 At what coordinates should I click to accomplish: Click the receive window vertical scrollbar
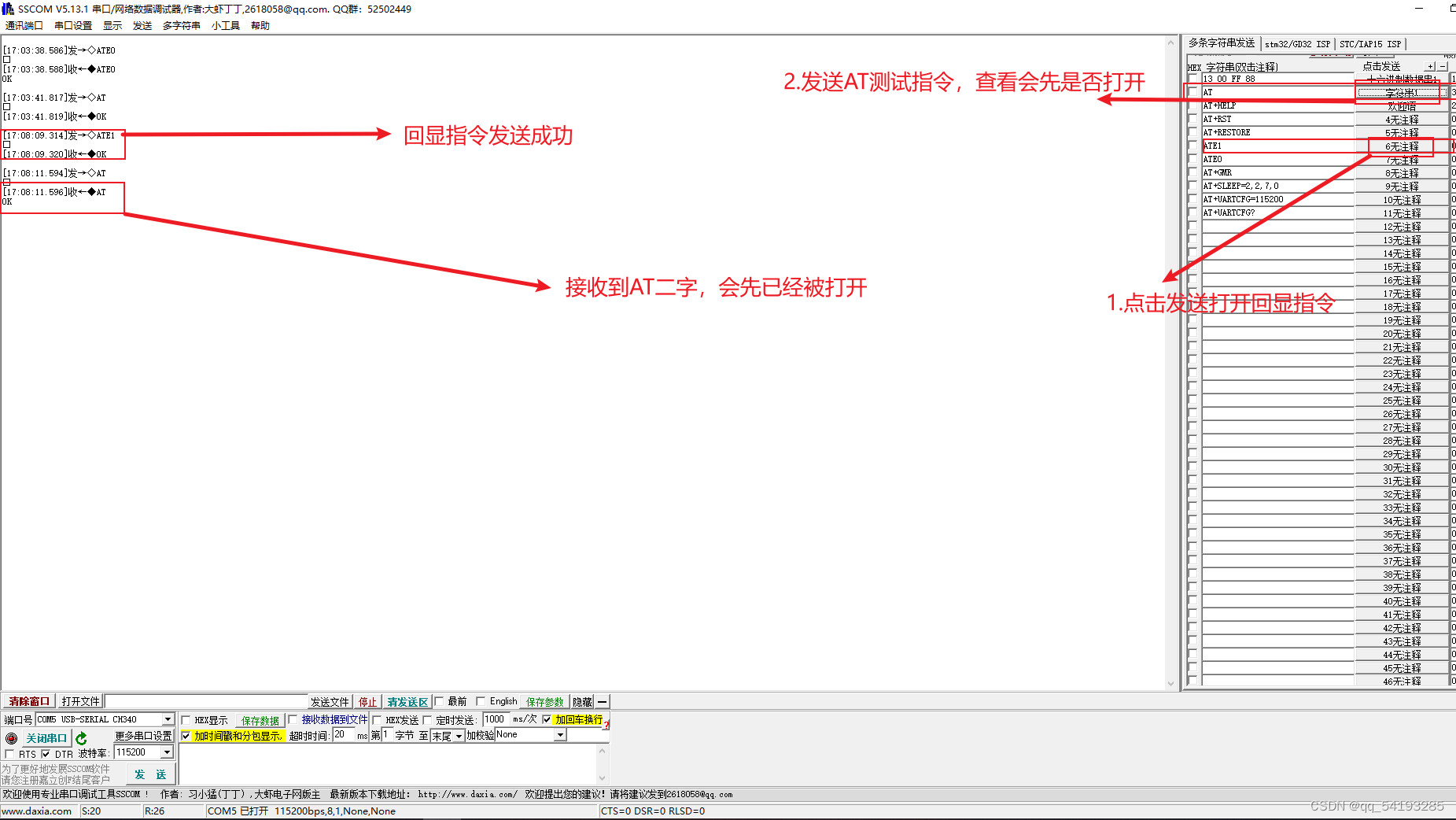coord(1170,362)
